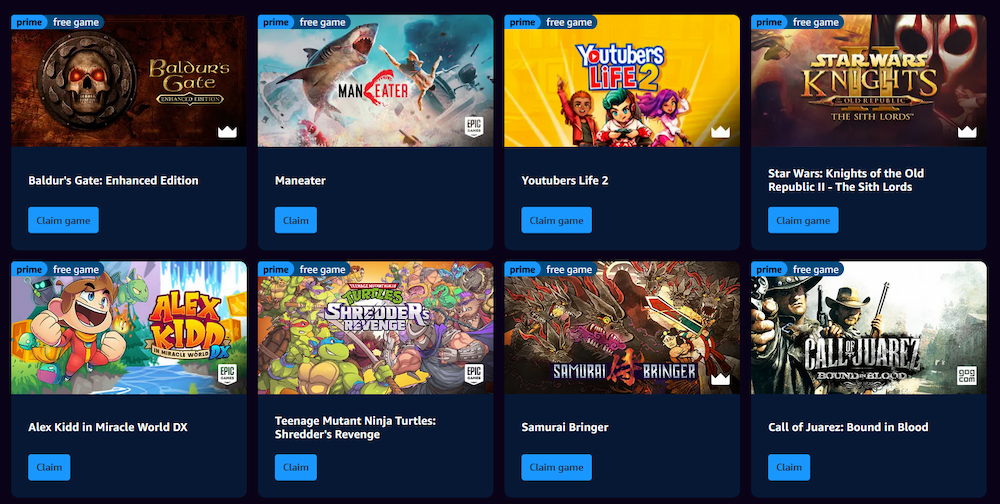1000x504 pixels.
Task: Open the Samurai Bringer artwork thumbnail
Action: point(622,328)
